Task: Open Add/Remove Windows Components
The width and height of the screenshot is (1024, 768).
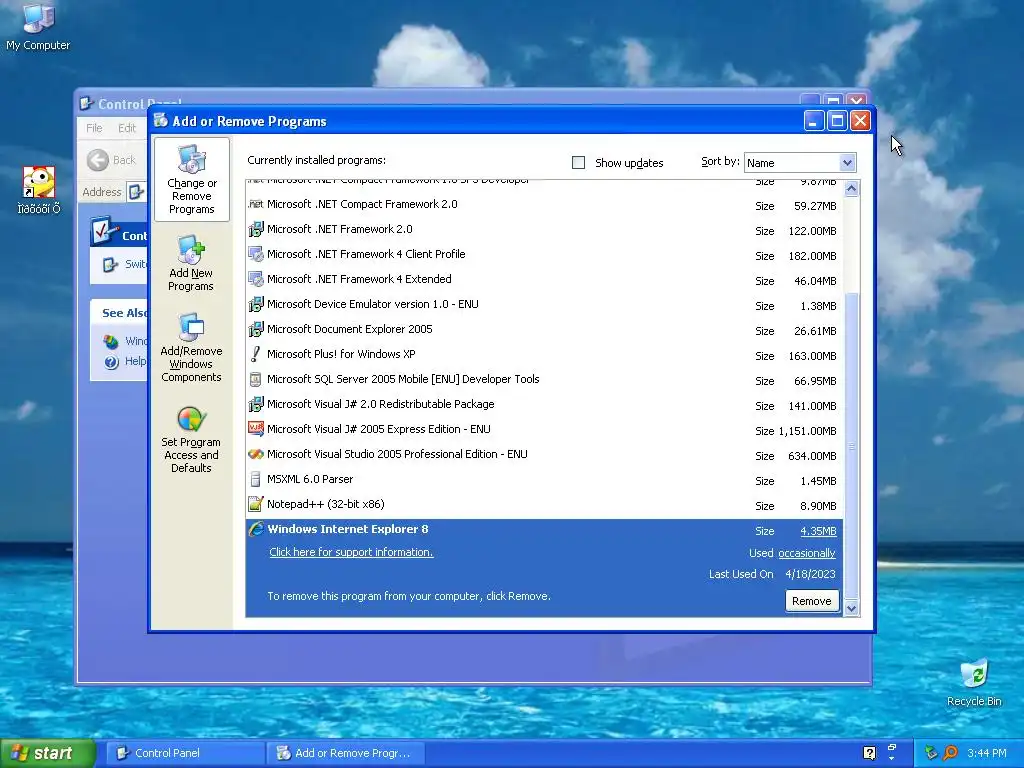Action: coord(191,347)
